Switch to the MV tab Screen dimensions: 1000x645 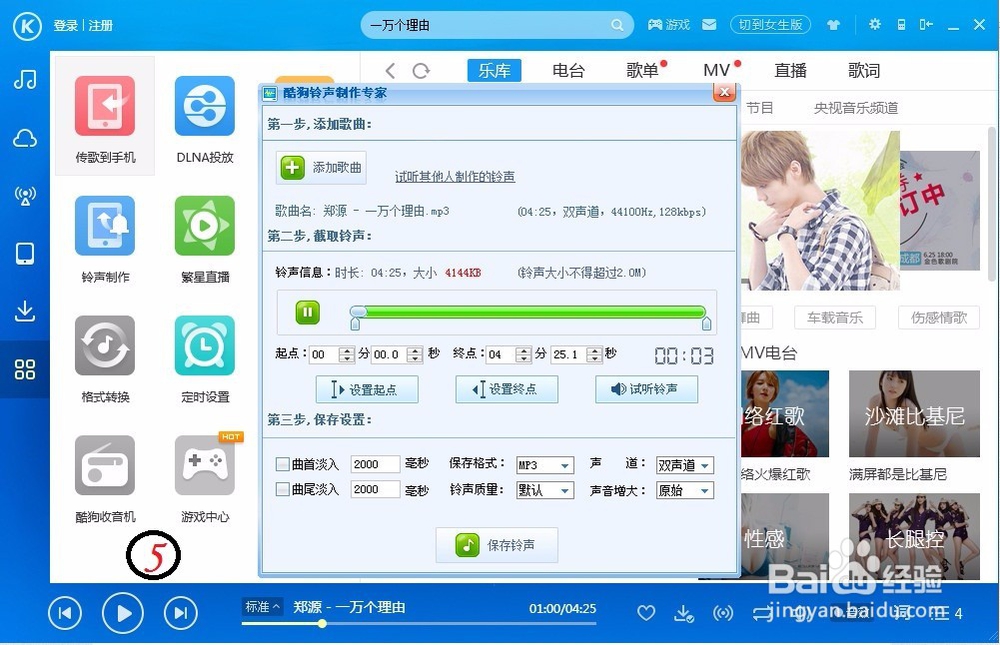tap(716, 70)
